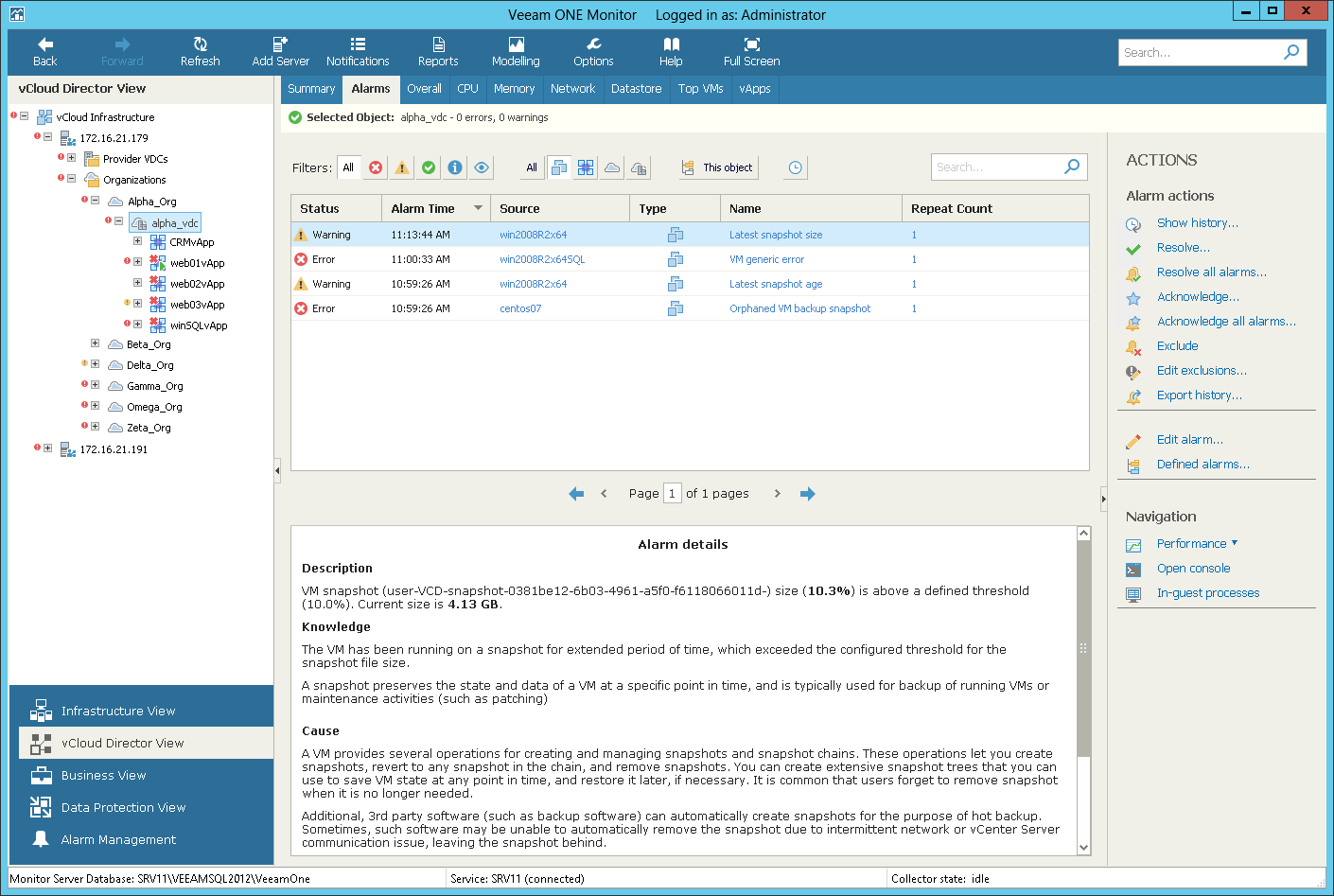Viewport: 1334px width, 896px height.
Task: Open Reports from the toolbar
Action: tap(438, 52)
